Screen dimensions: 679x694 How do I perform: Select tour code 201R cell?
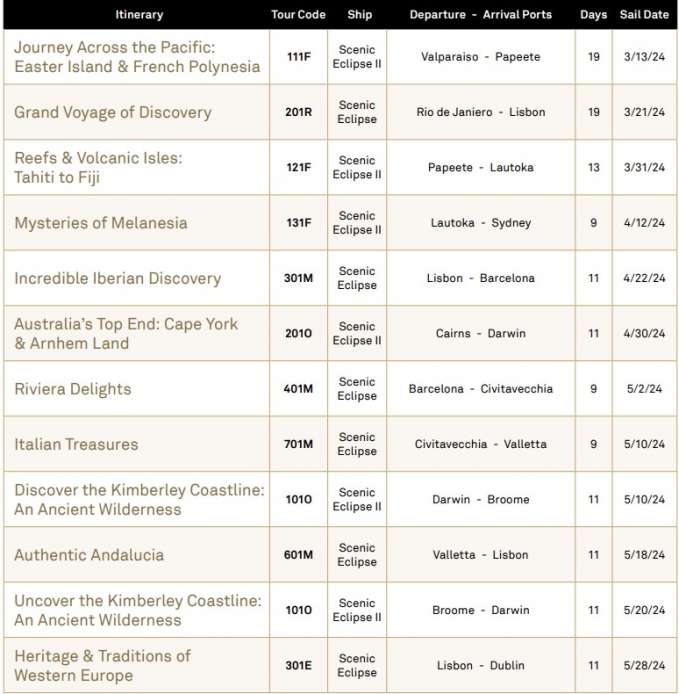coord(298,112)
